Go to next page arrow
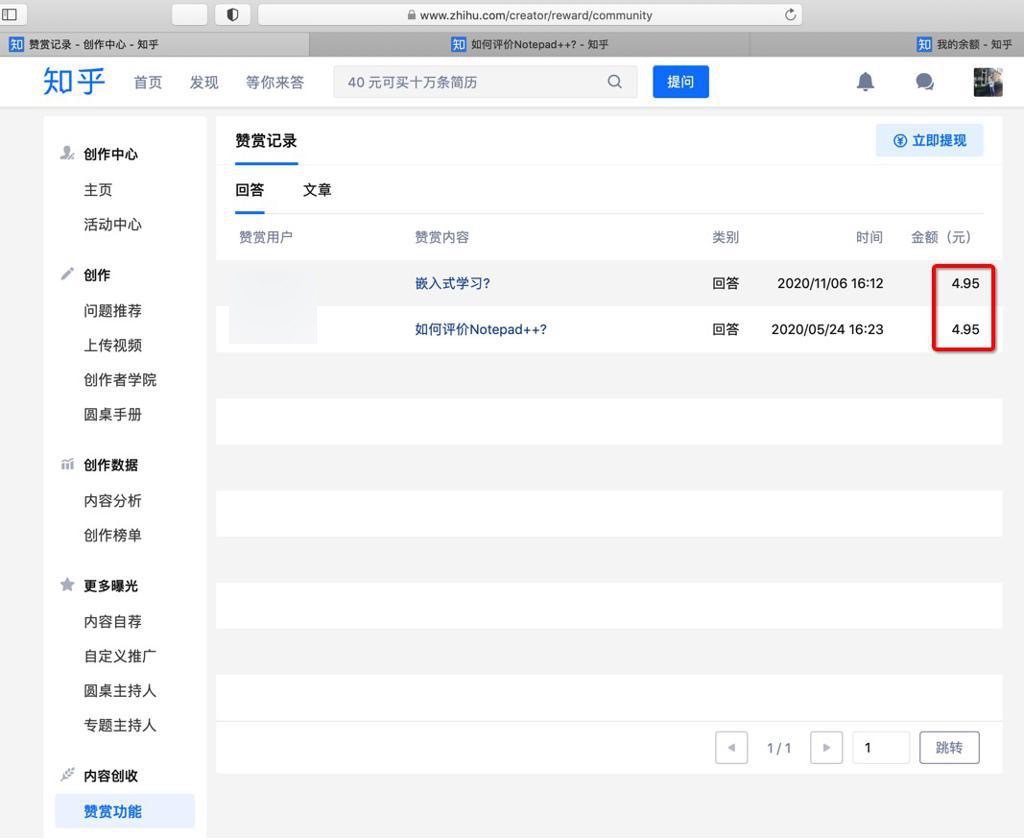 (826, 748)
